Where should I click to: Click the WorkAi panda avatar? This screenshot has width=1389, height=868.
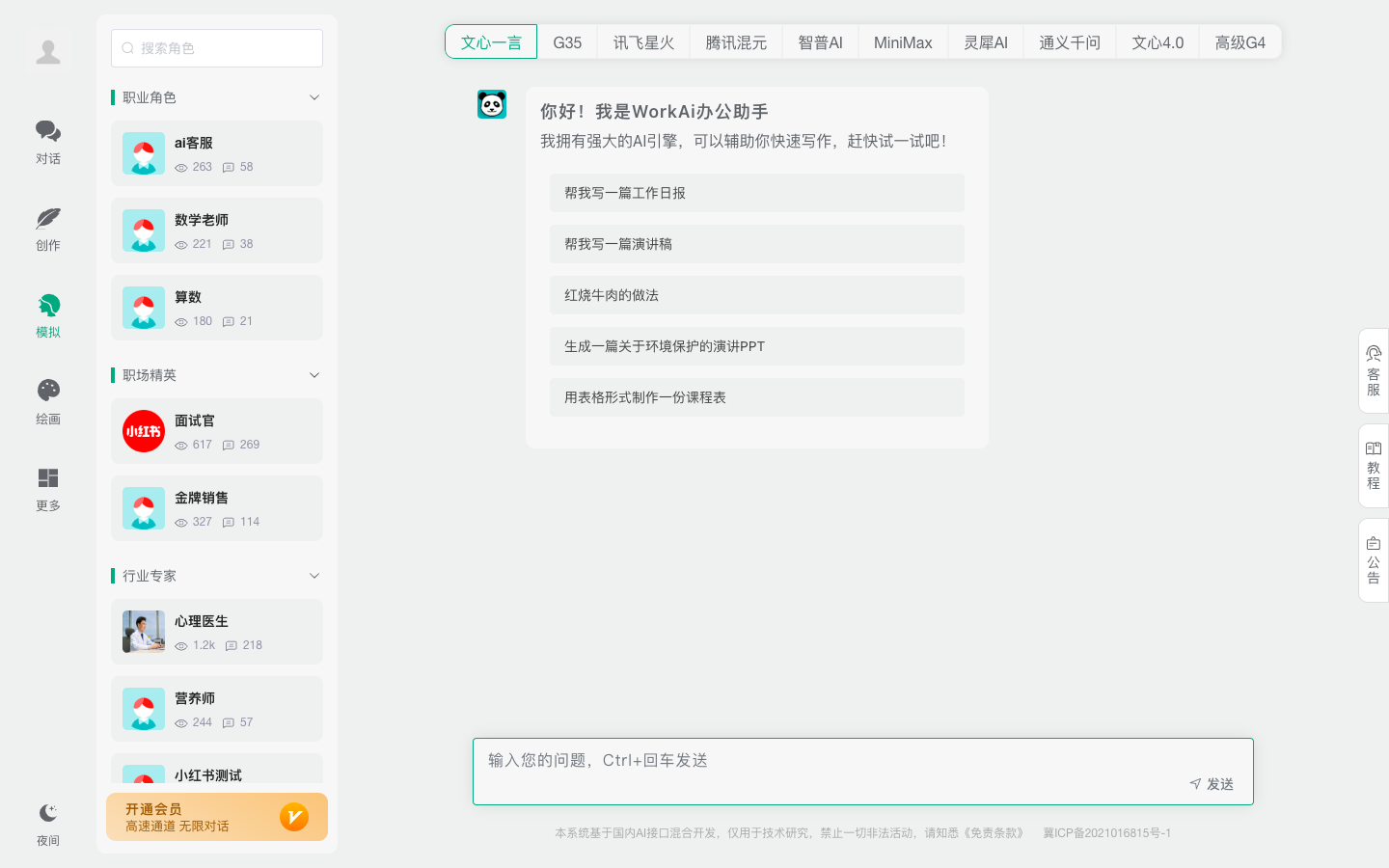(492, 104)
